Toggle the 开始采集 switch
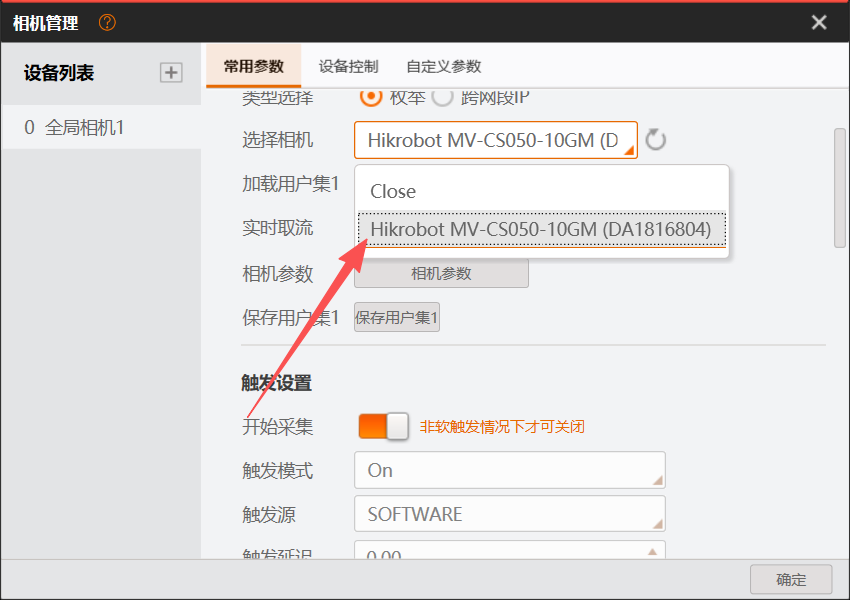This screenshot has width=850, height=600. pyautogui.click(x=384, y=426)
